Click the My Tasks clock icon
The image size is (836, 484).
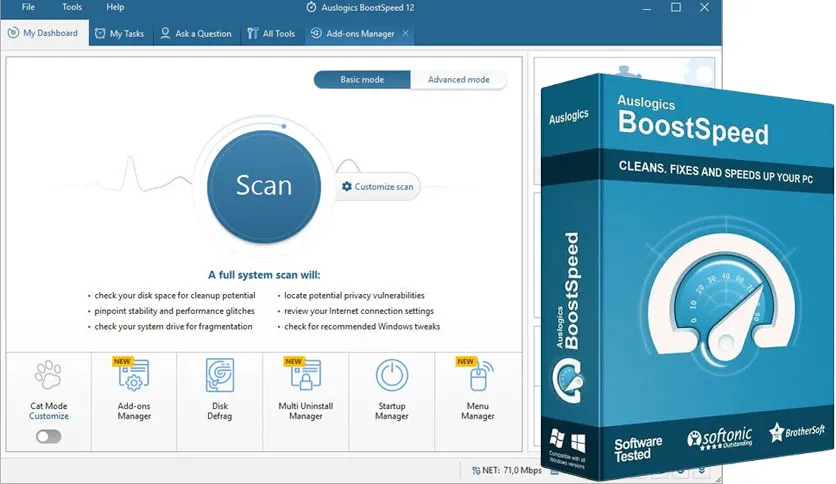[100, 33]
